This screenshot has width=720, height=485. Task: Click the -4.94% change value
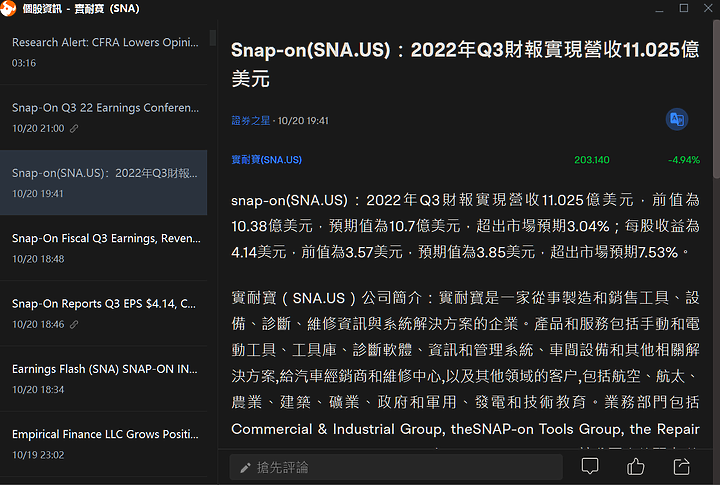pos(684,160)
